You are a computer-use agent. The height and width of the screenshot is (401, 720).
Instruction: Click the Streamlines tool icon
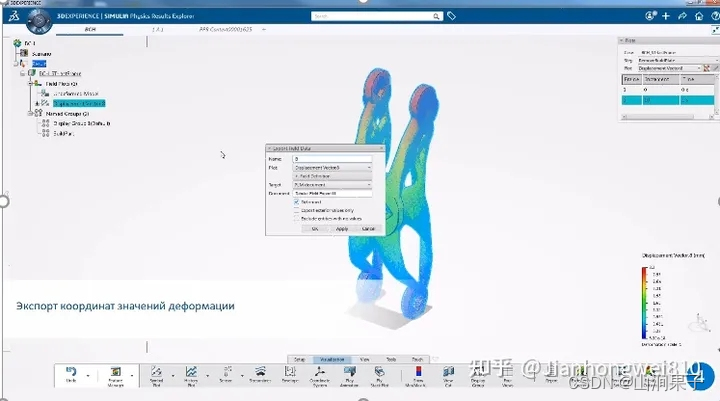click(260, 375)
